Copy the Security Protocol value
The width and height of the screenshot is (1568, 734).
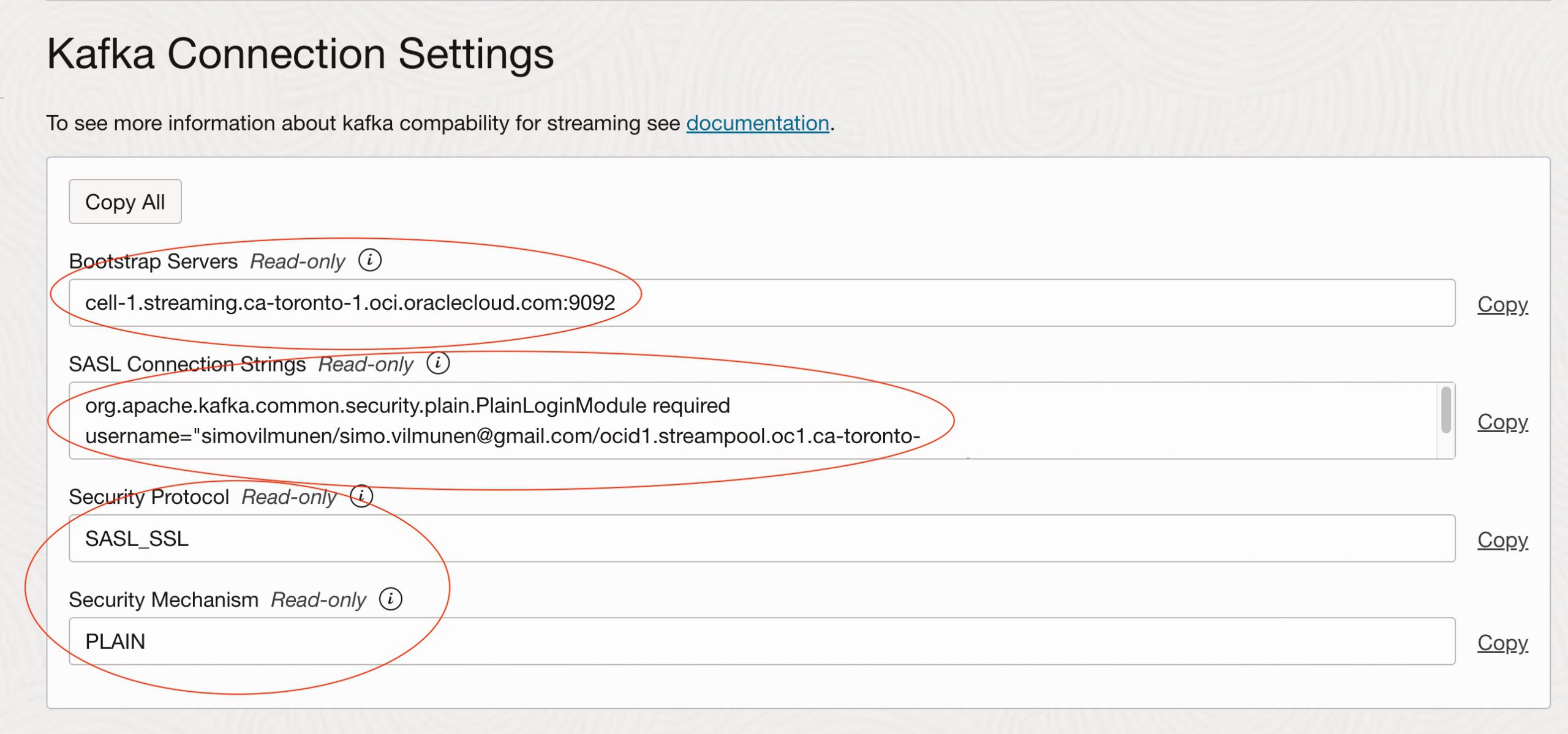click(x=1502, y=540)
